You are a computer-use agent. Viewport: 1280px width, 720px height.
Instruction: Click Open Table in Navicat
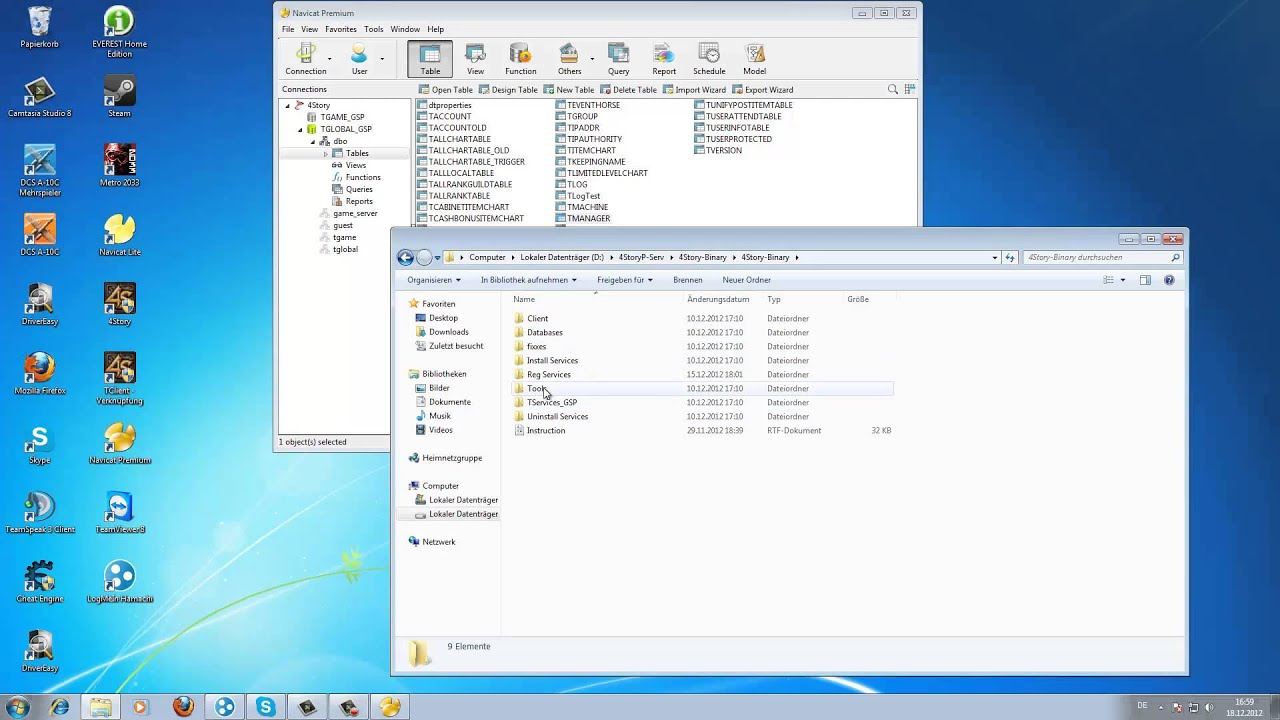(x=445, y=90)
